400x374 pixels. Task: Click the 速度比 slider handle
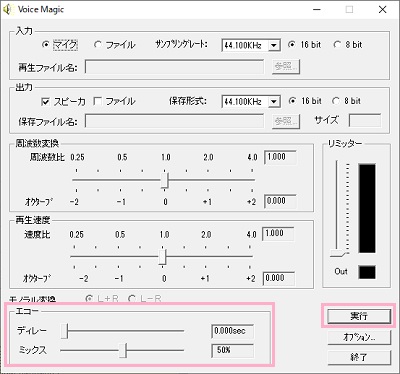(162, 257)
